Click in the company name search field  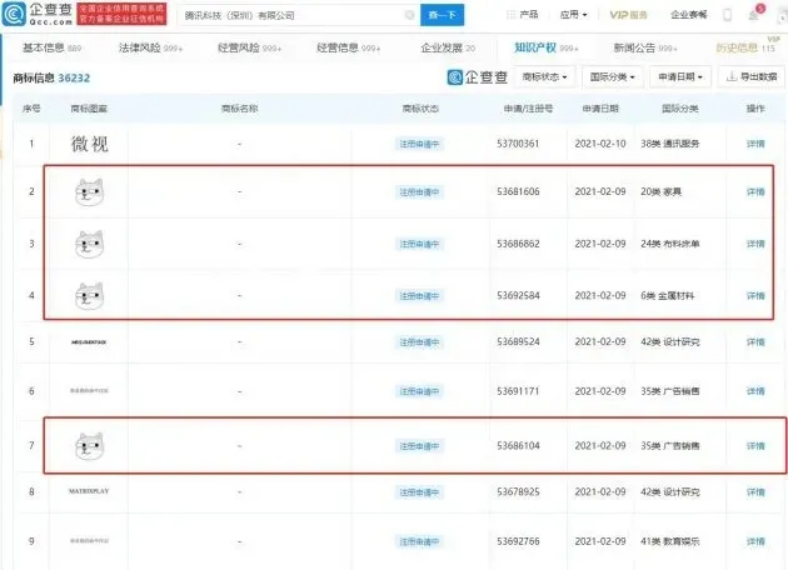290,15
